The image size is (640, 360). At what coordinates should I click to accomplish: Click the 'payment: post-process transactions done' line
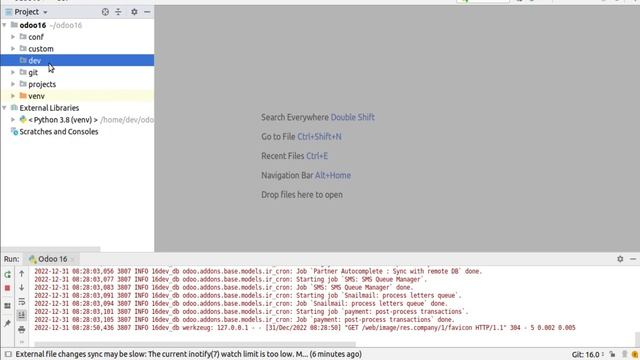click(x=244, y=319)
